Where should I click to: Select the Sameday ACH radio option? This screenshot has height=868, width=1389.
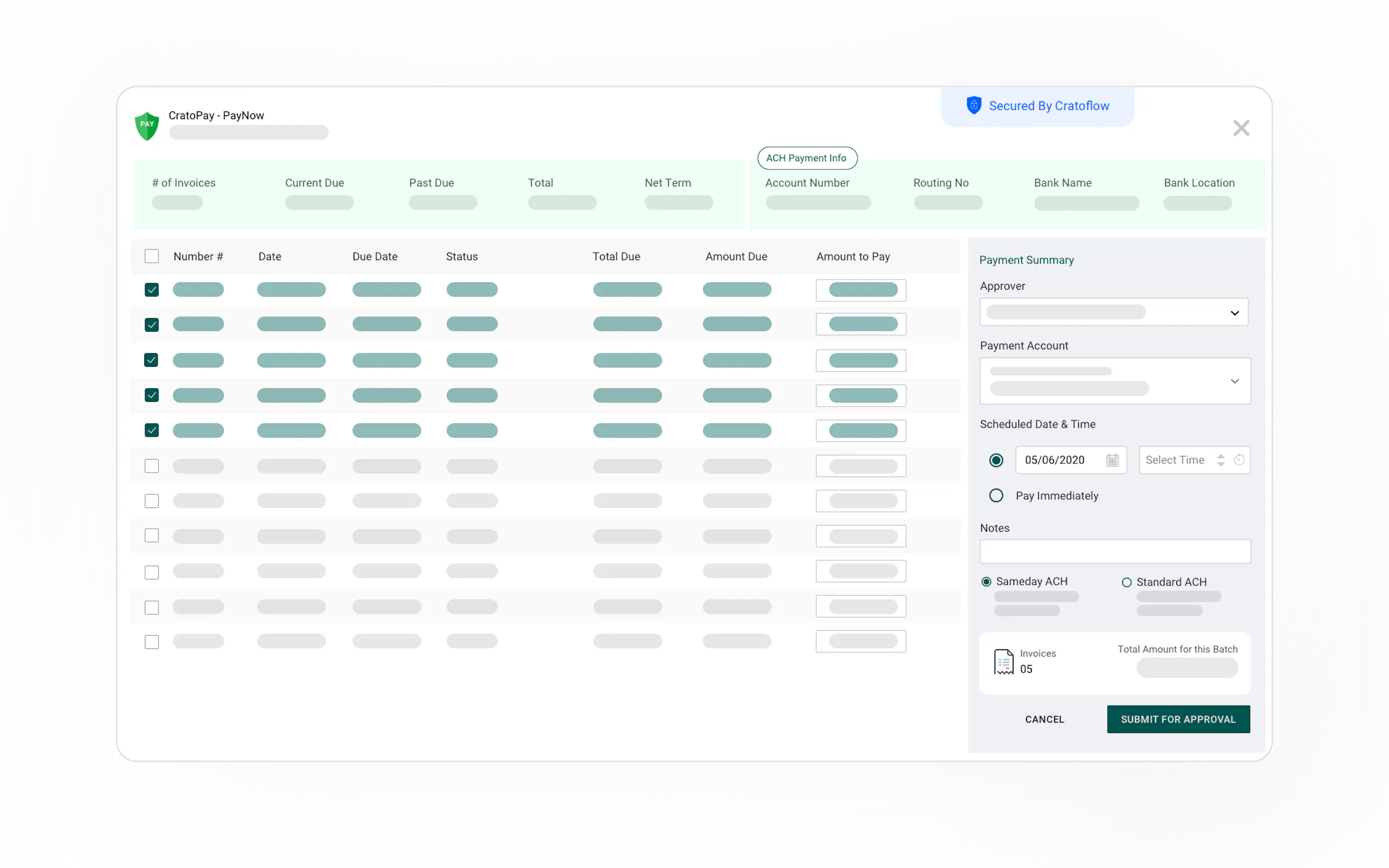coord(986,582)
